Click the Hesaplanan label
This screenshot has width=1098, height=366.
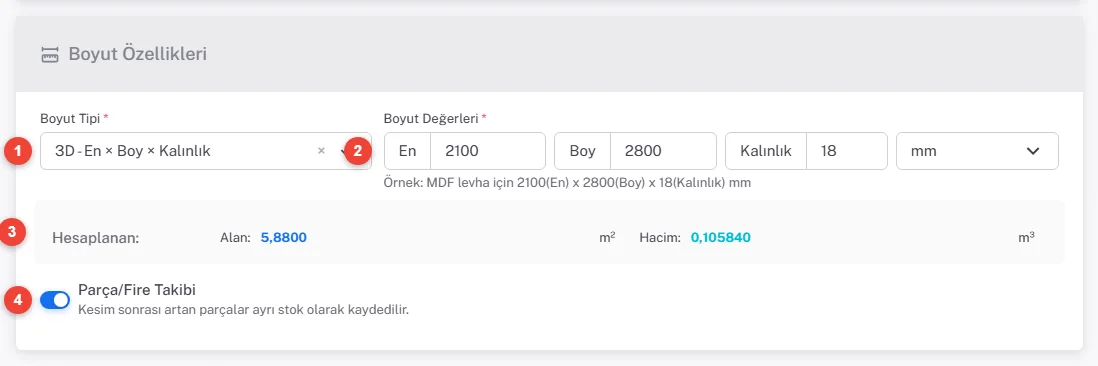[97, 238]
